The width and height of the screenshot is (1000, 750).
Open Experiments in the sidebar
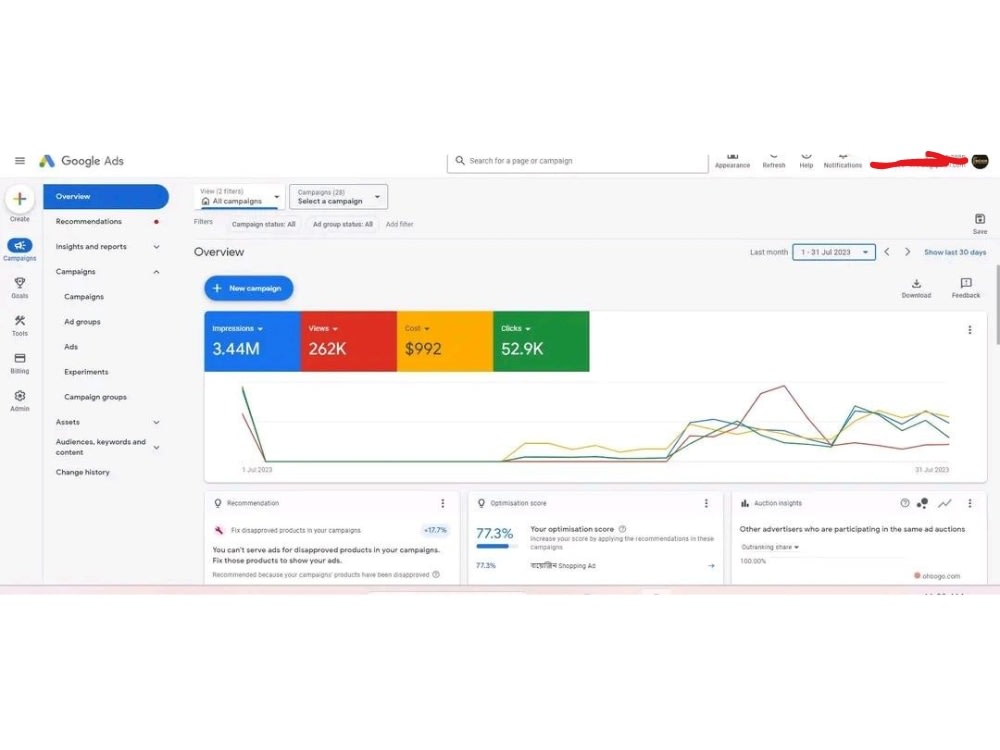86,372
